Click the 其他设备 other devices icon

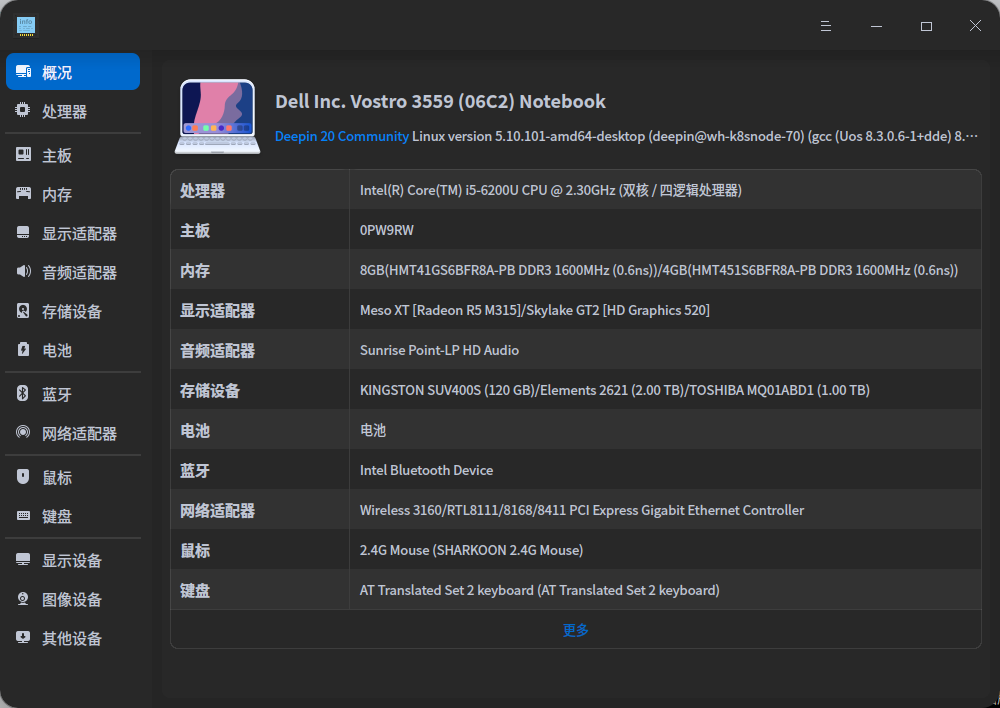(23, 637)
